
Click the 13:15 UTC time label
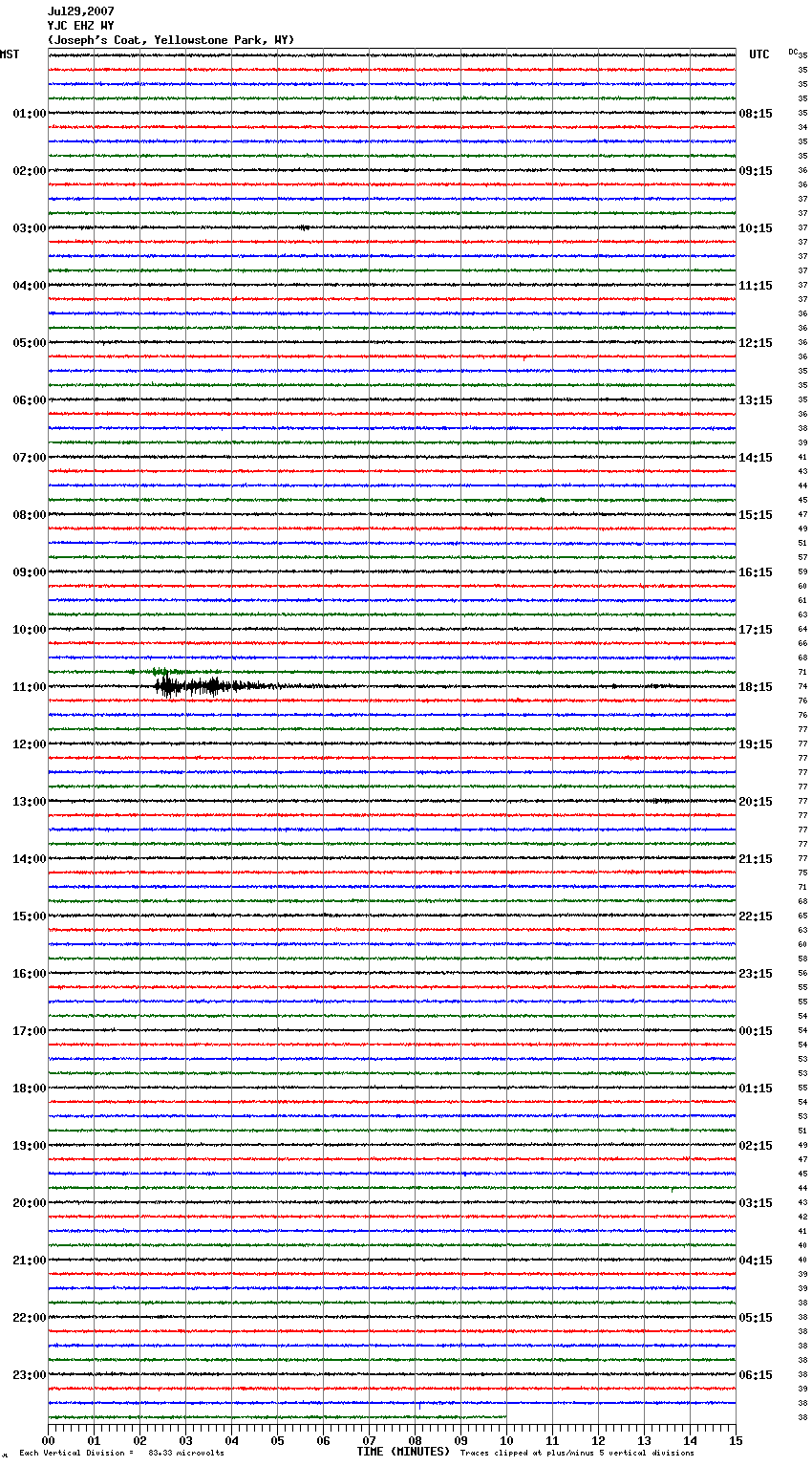[756, 400]
